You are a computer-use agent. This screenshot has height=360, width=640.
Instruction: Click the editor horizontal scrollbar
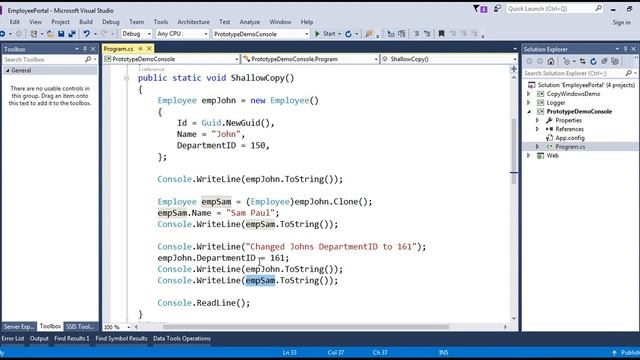(306, 327)
